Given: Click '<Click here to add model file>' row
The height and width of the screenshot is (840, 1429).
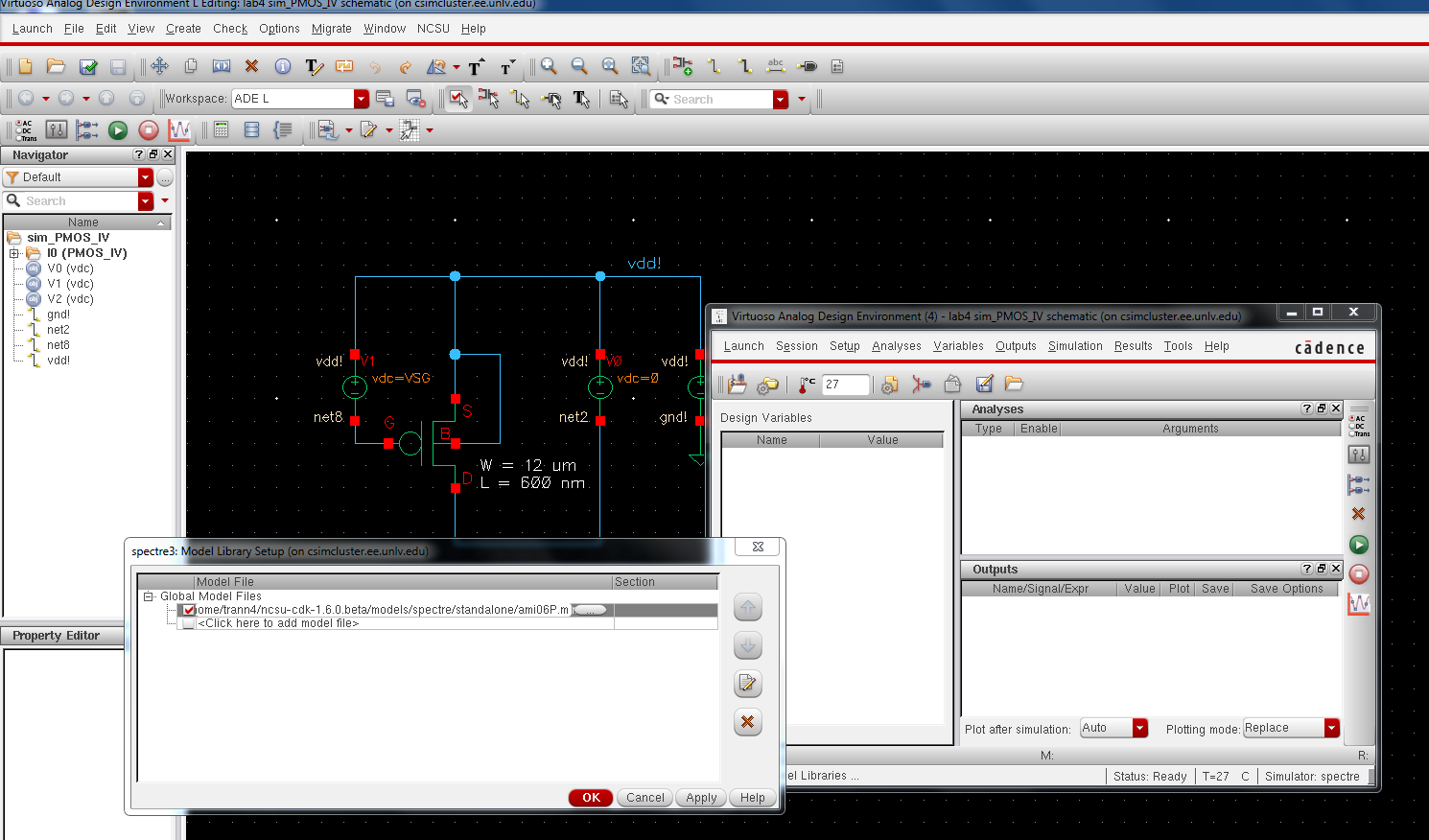Looking at the screenshot, I should coord(278,623).
